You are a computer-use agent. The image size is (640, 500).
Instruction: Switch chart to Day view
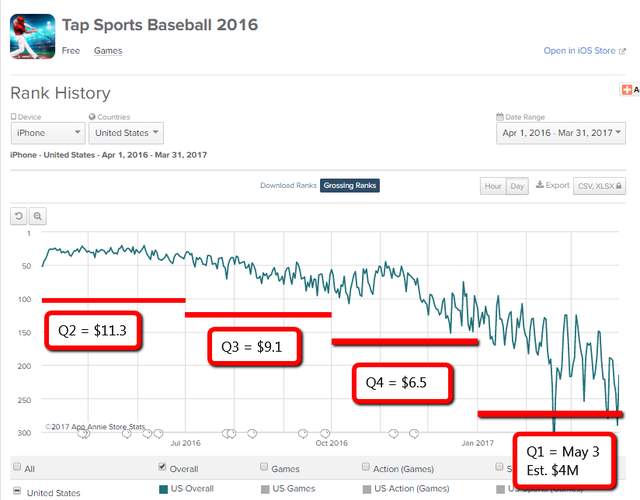point(517,186)
